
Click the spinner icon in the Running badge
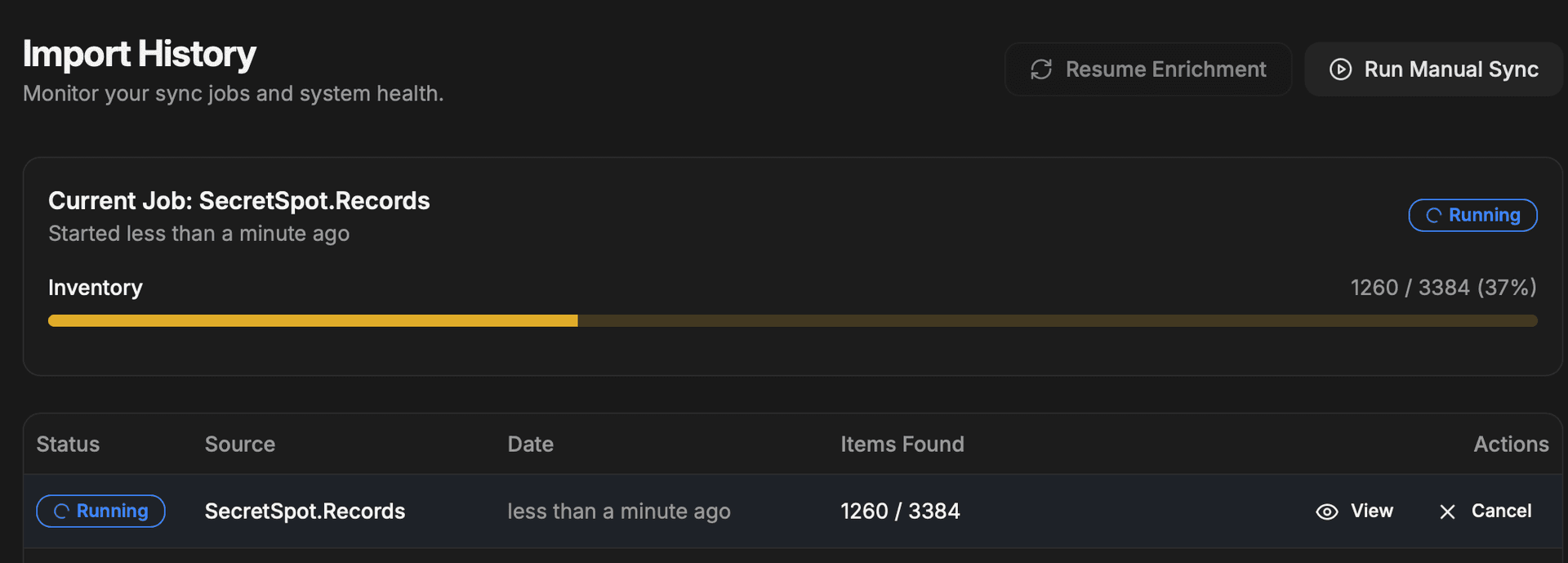point(1434,215)
